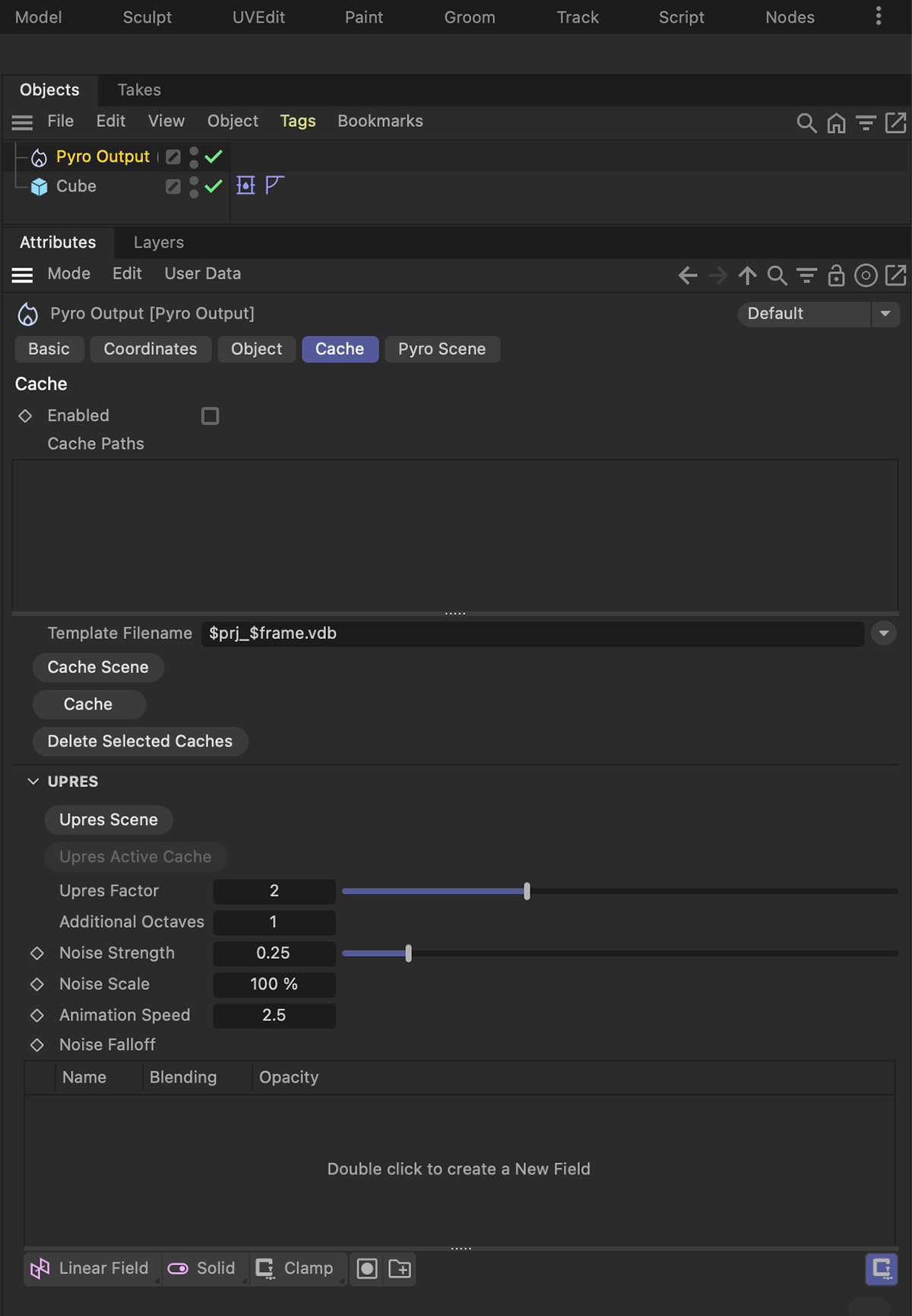This screenshot has width=912, height=1316.
Task: Open the Basic tab
Action: pos(49,349)
